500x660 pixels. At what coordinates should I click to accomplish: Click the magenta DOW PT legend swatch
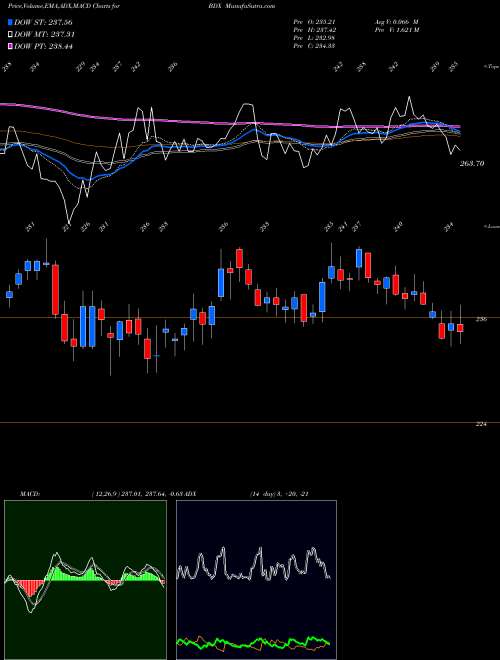11,46
